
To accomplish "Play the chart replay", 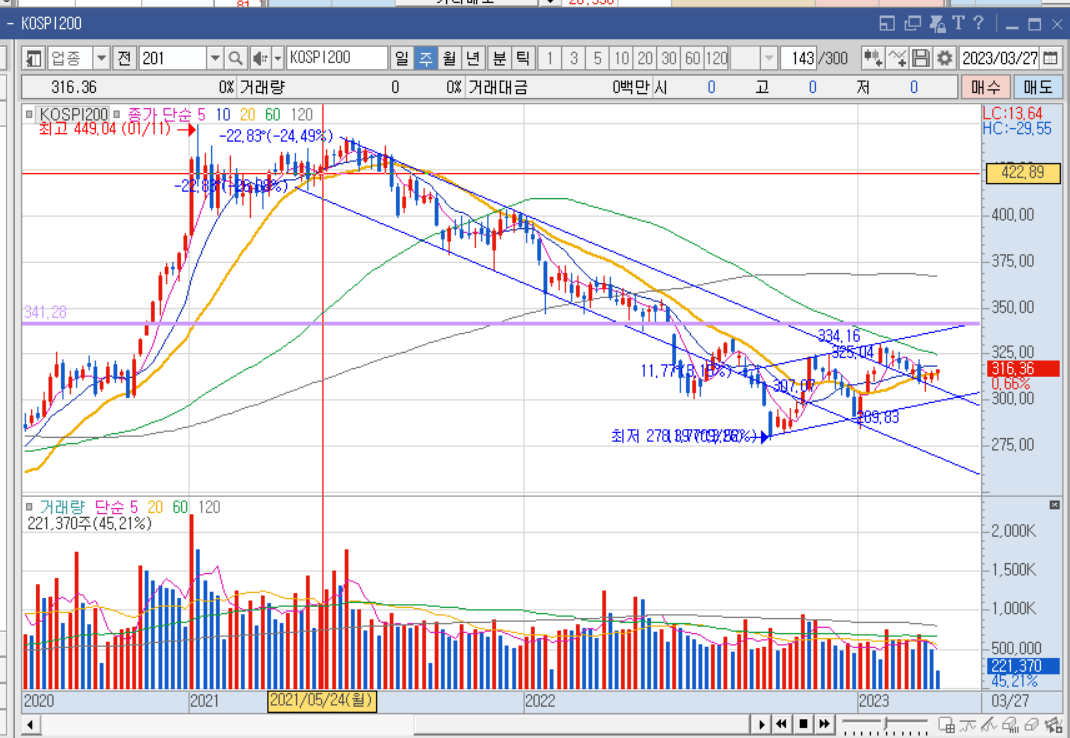I will click(x=761, y=724).
